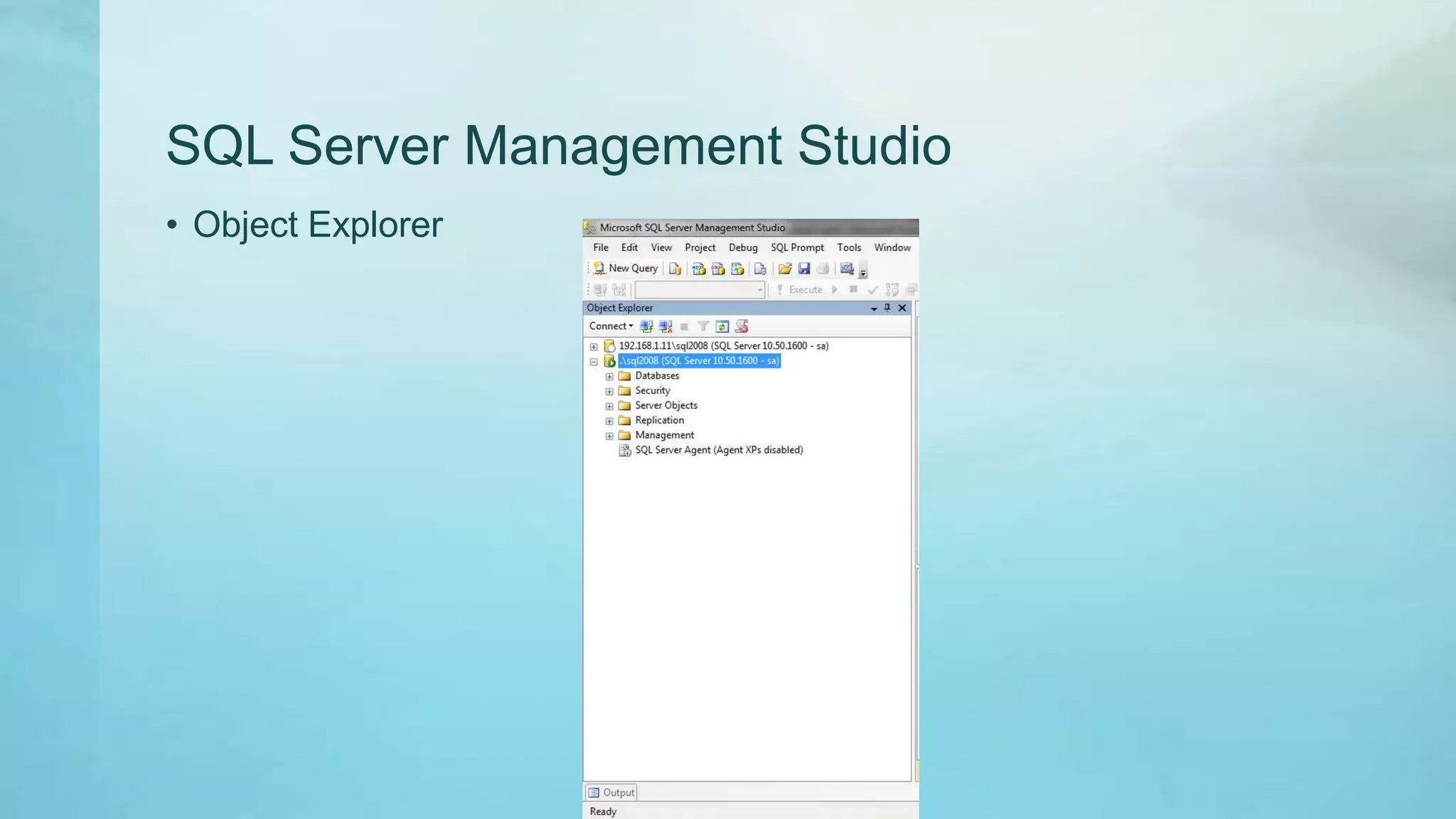Click the Analysis Services DMX Query icon
Image resolution: width=1456 pixels, height=819 pixels.
718,269
